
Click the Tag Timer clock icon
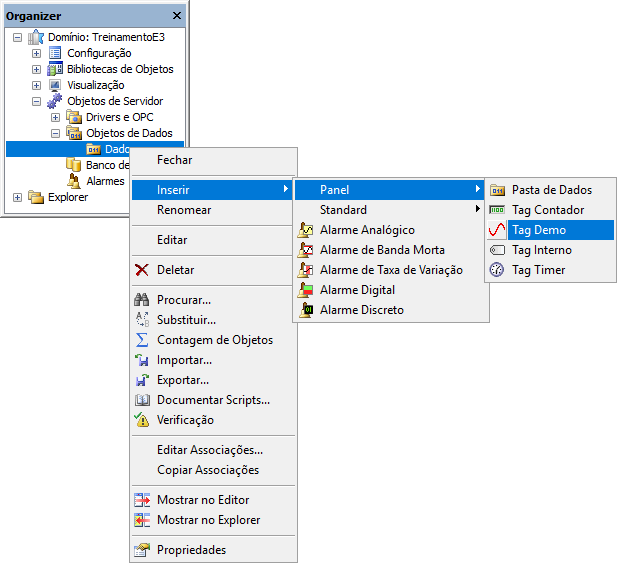497,270
